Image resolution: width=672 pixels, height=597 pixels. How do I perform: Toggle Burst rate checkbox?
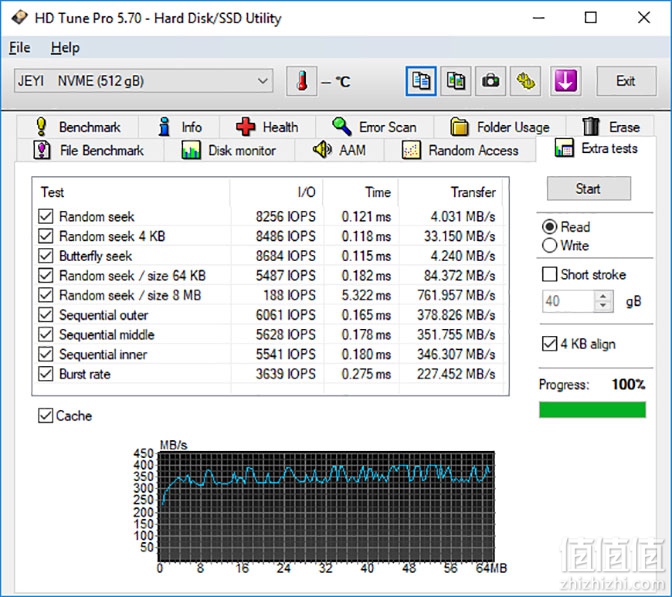click(x=45, y=374)
